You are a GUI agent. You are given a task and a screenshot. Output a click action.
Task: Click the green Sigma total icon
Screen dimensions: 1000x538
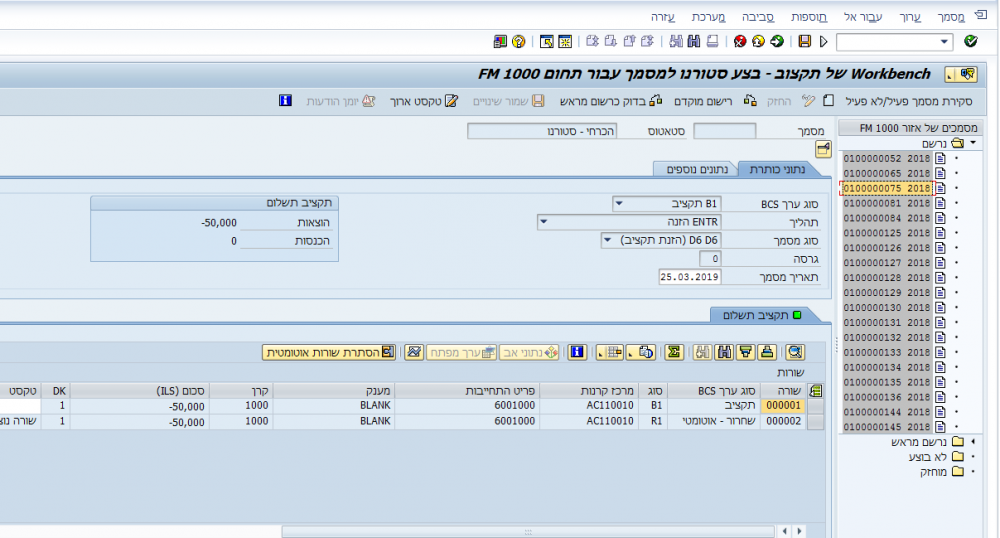(673, 352)
